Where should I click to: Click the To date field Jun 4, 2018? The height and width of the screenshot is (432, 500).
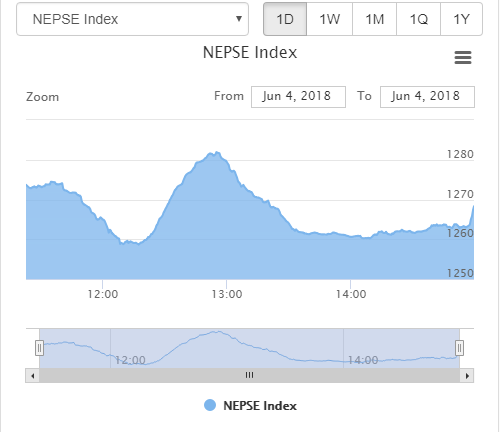click(427, 97)
